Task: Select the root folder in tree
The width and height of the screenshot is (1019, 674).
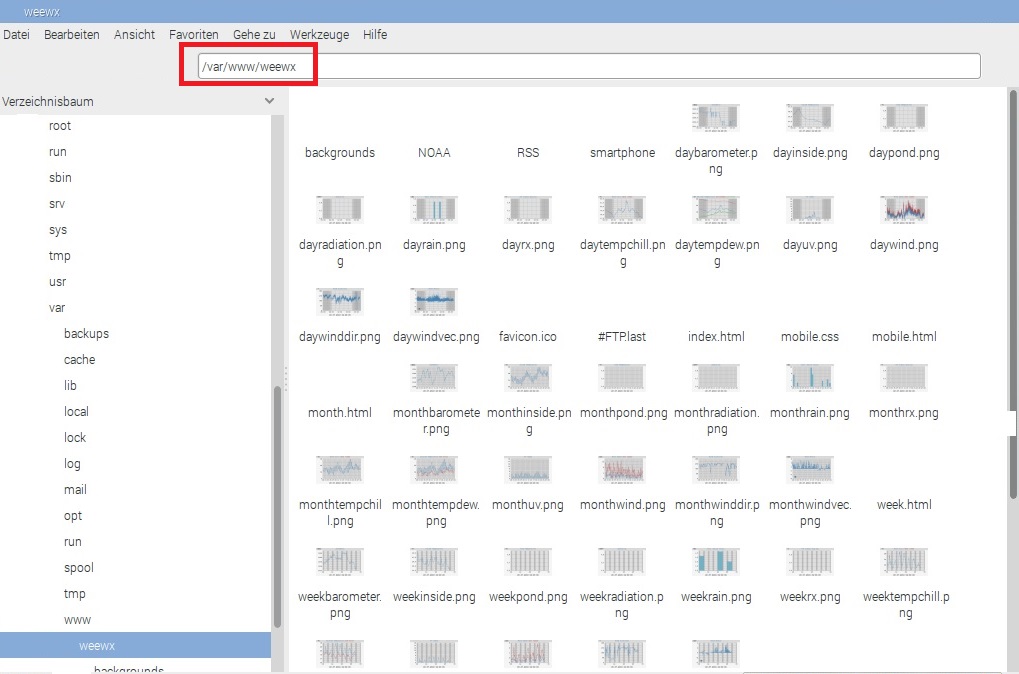Action: coord(60,126)
